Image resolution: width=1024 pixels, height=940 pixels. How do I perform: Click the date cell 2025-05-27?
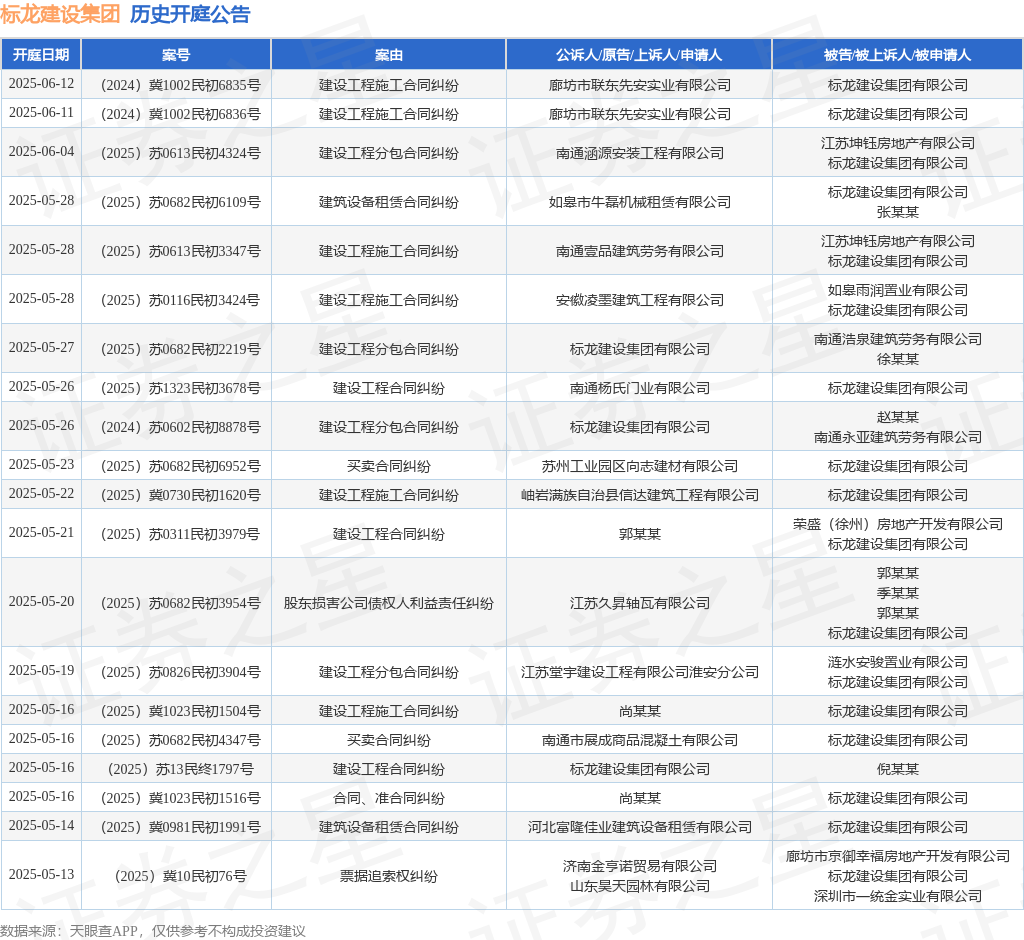coord(41,348)
